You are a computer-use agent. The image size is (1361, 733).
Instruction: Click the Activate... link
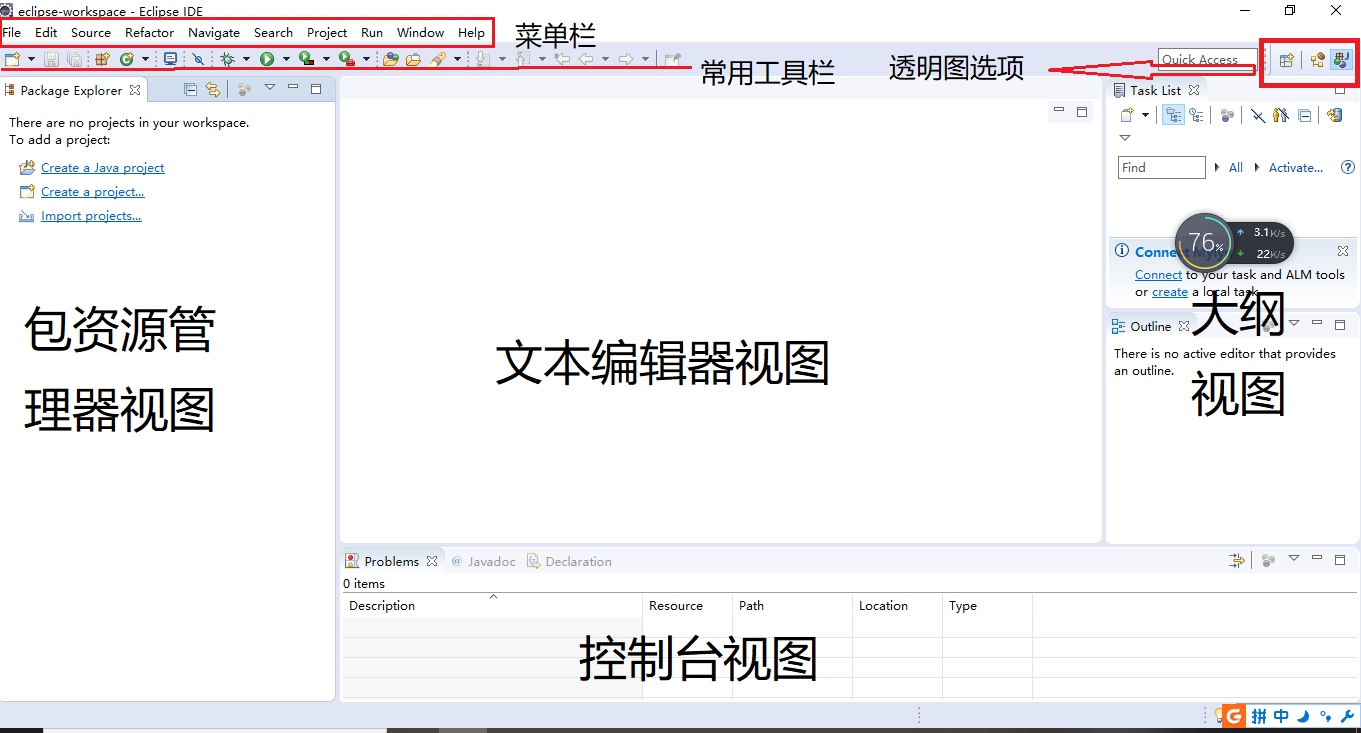pos(1296,167)
